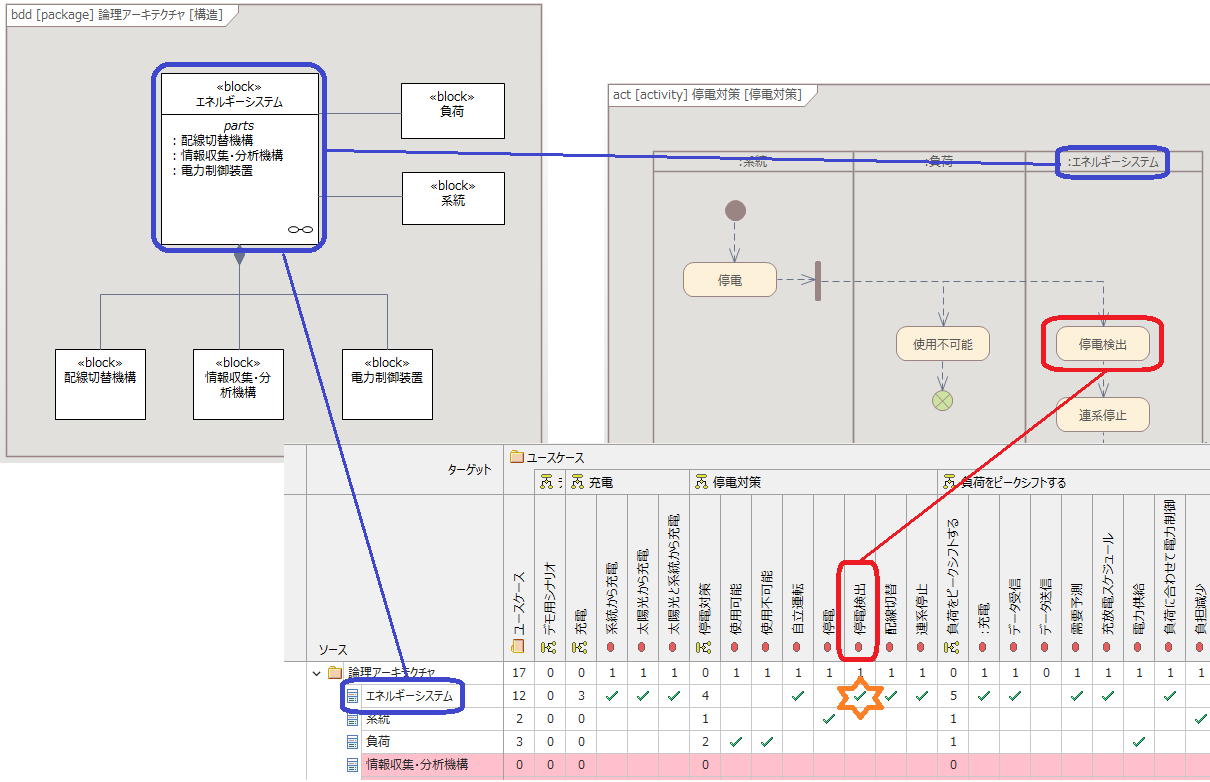Click the folder icon beside 論理アーキテクチャ
This screenshot has height=782, width=1210.
335,673
